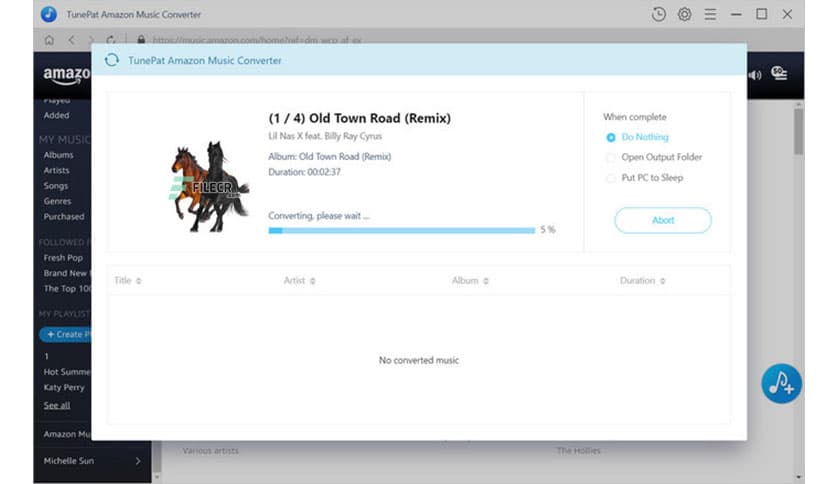Click the Amazon Music volume speaker icon
836x484 pixels.
click(x=755, y=75)
